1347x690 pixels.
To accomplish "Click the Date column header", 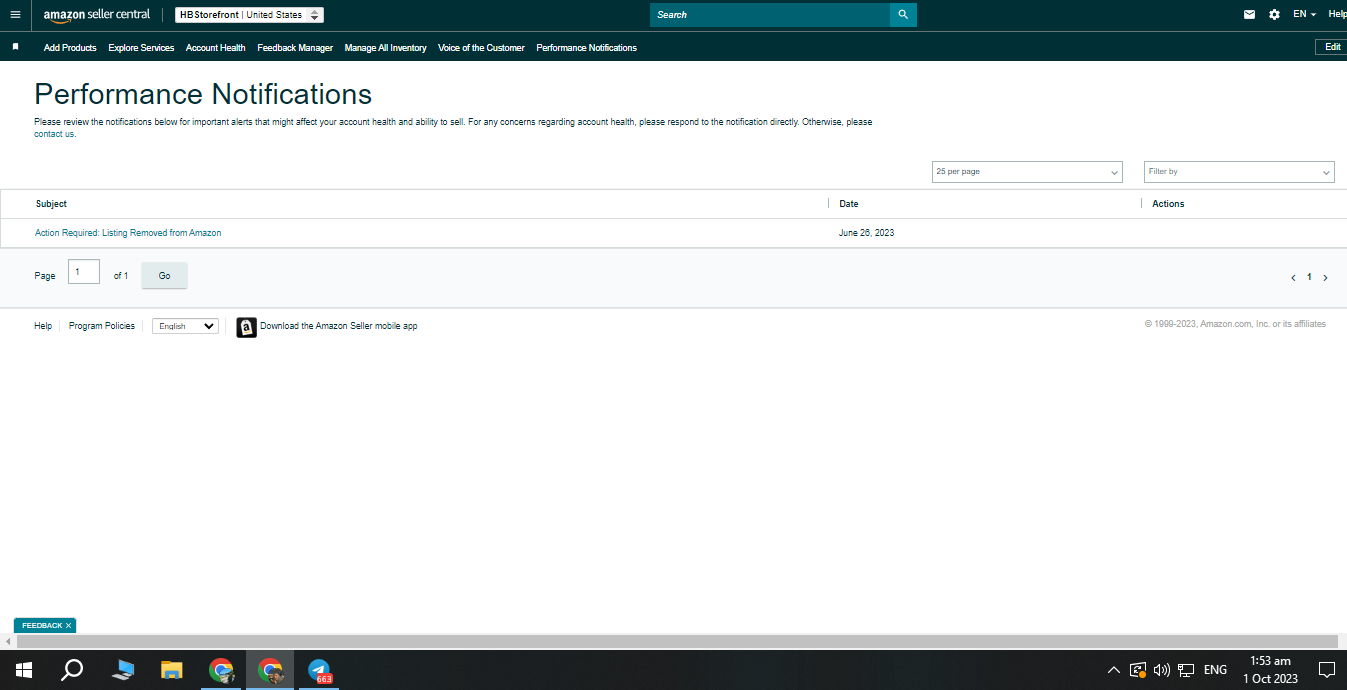I will [848, 204].
